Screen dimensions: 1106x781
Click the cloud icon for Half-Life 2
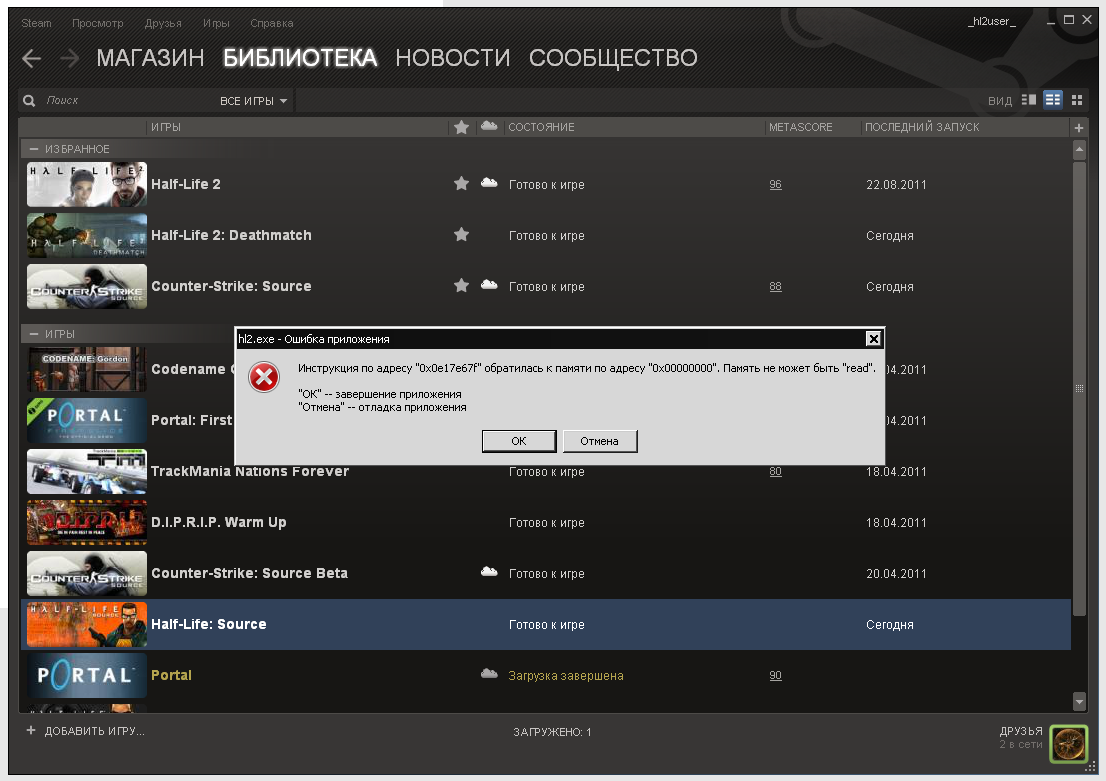pos(489,183)
